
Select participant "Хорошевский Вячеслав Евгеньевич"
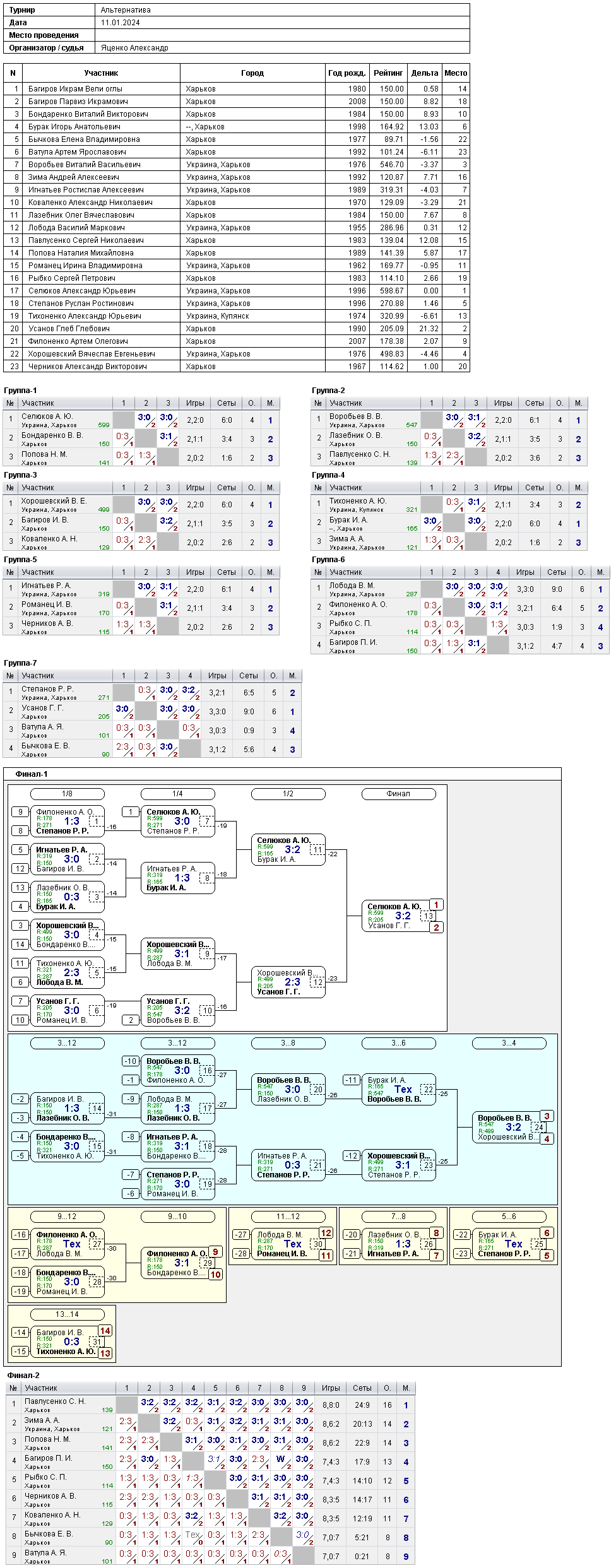[92, 354]
